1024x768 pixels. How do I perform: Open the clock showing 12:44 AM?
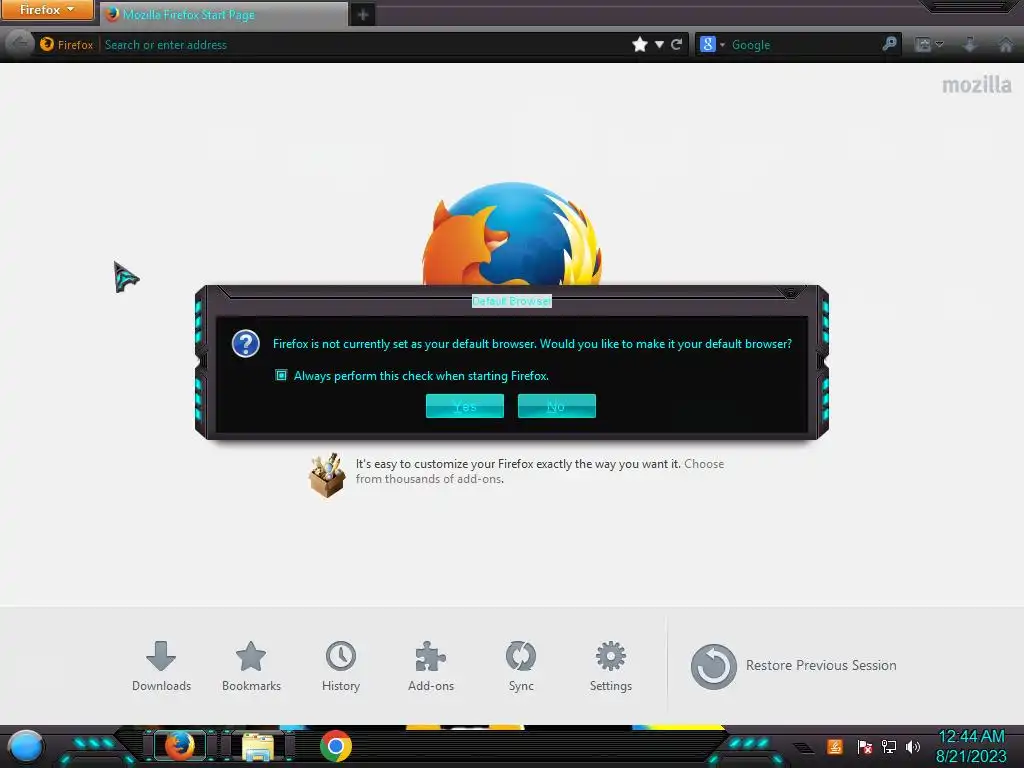[971, 746]
